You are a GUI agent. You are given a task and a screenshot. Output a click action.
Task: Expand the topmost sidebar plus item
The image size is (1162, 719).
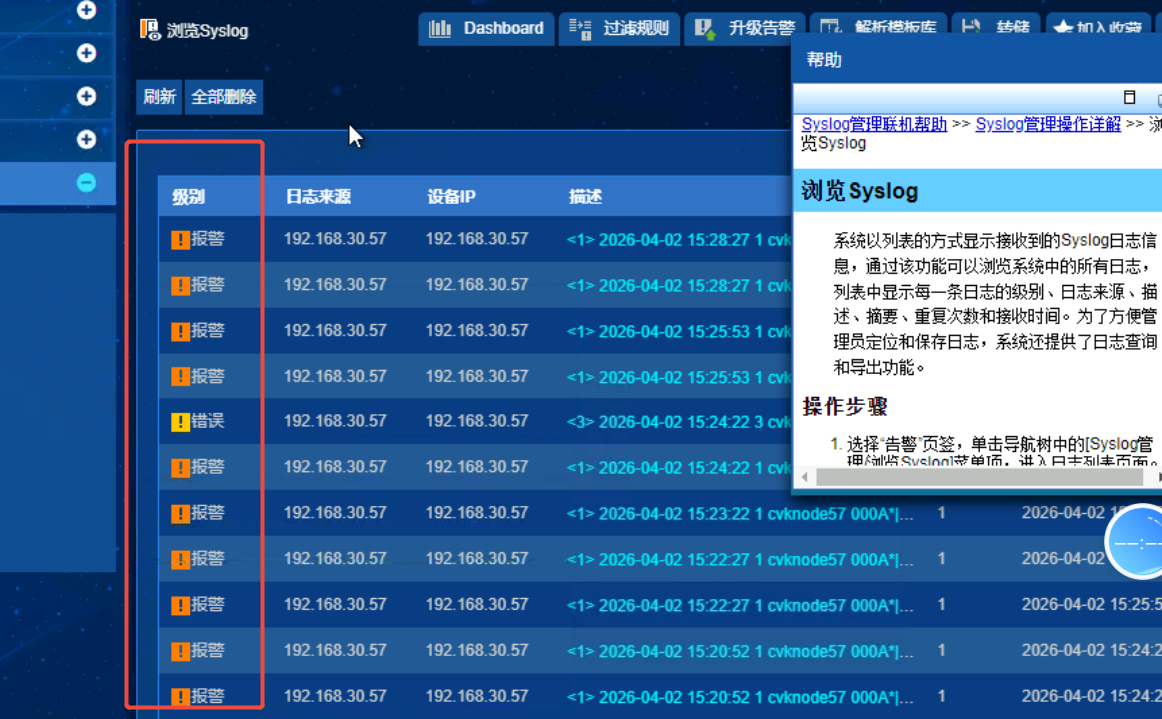pyautogui.click(x=87, y=10)
